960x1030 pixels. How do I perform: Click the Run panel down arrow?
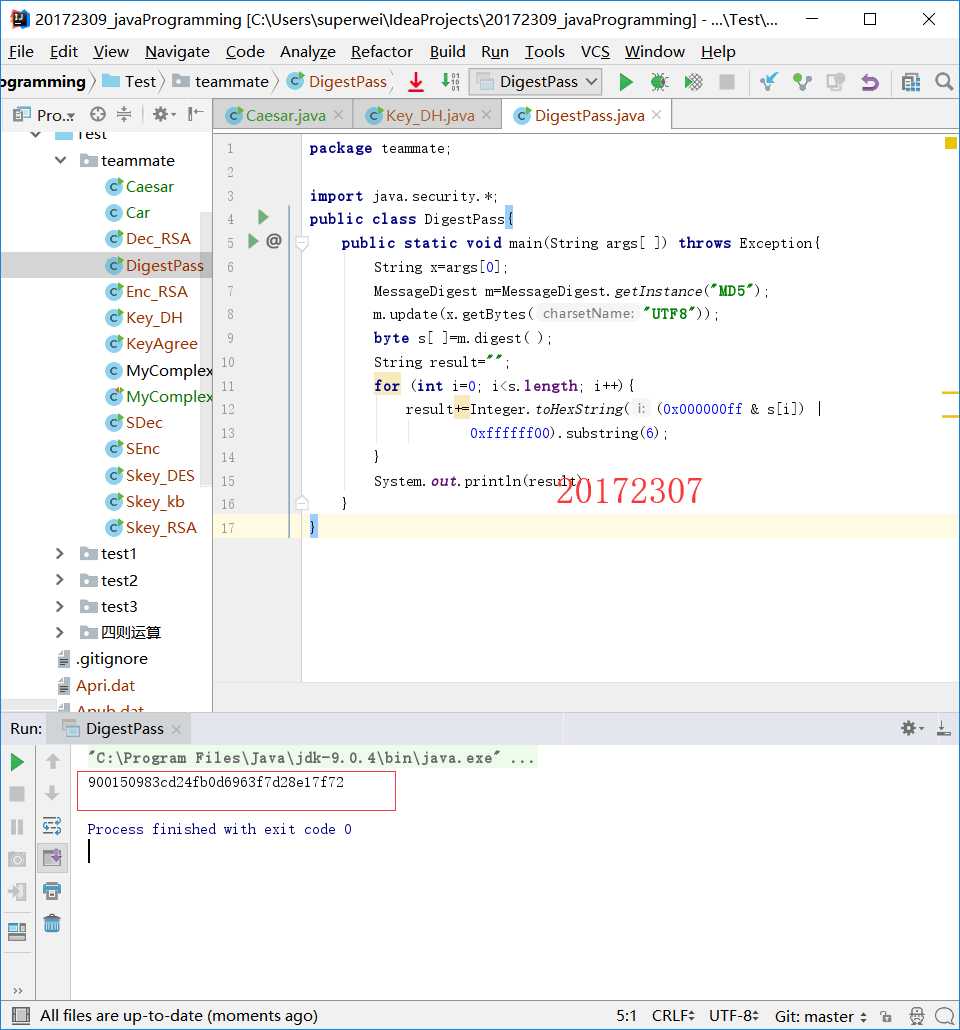pyautogui.click(x=53, y=794)
